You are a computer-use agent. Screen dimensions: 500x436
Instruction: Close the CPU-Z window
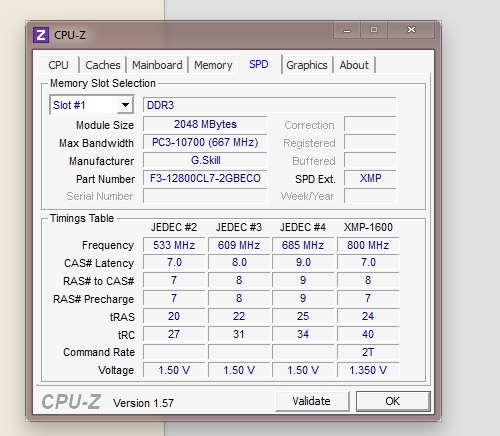(411, 30)
